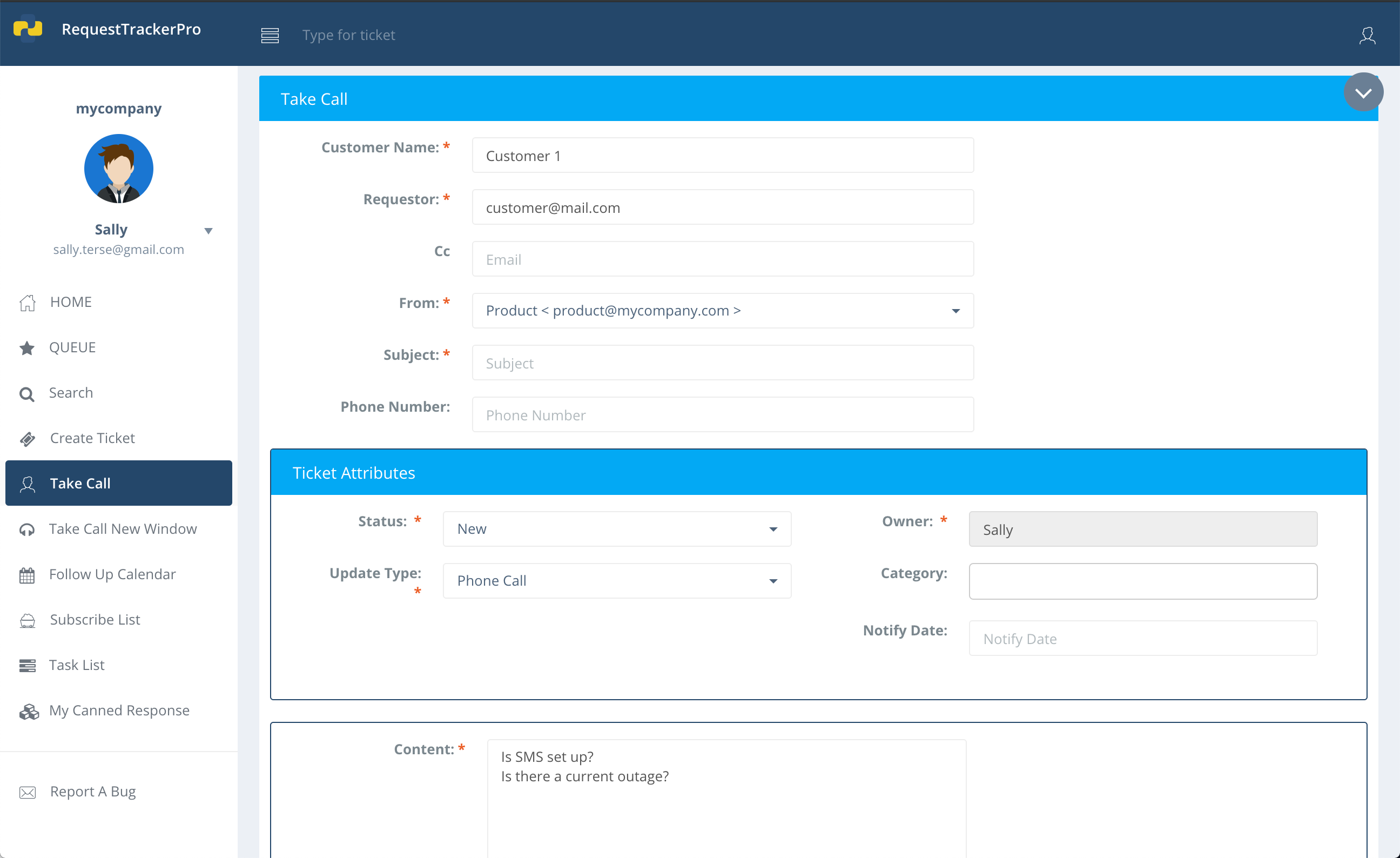Click the Search magnifier icon
Image resolution: width=1400 pixels, height=858 pixels.
click(26, 394)
